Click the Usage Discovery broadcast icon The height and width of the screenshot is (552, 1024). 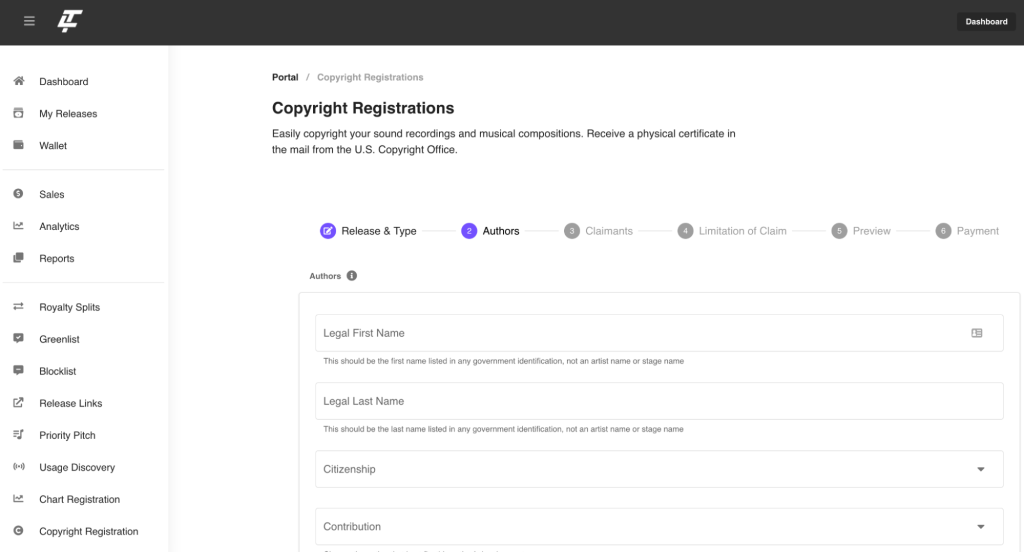18,466
